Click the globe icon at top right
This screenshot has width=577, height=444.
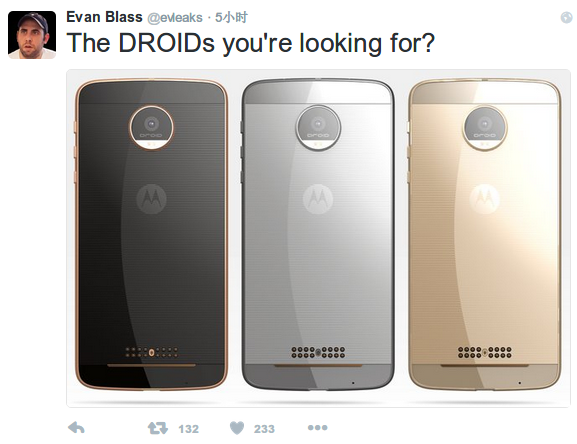567,17
